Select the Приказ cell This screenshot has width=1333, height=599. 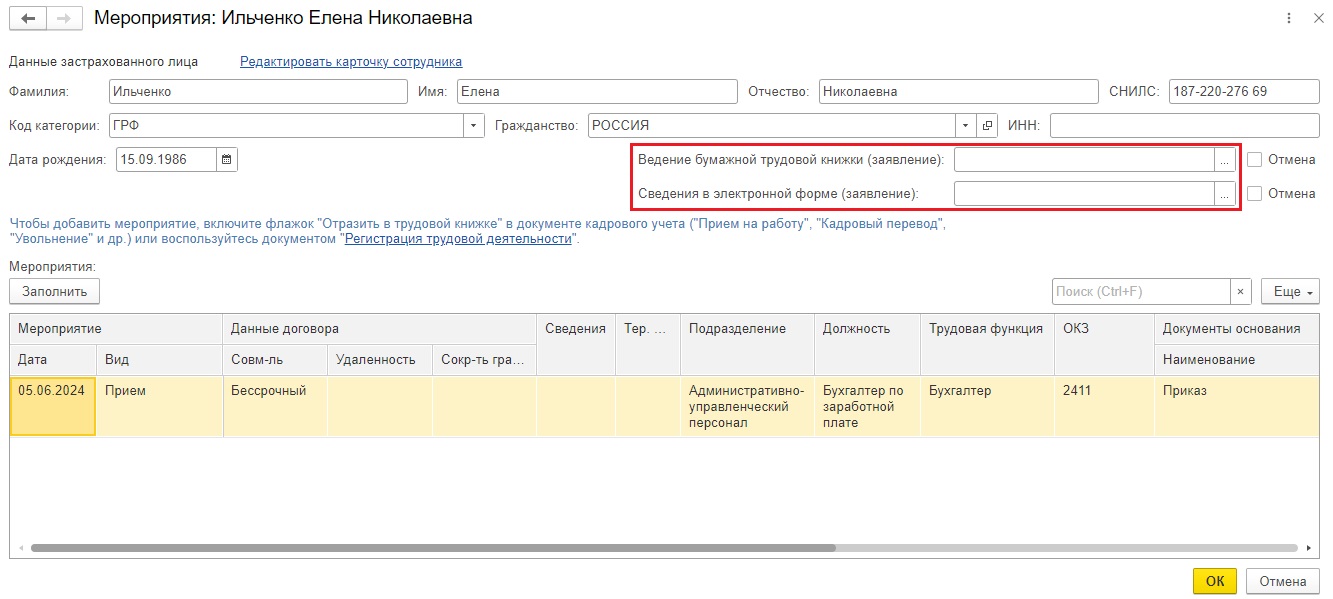tap(1237, 406)
